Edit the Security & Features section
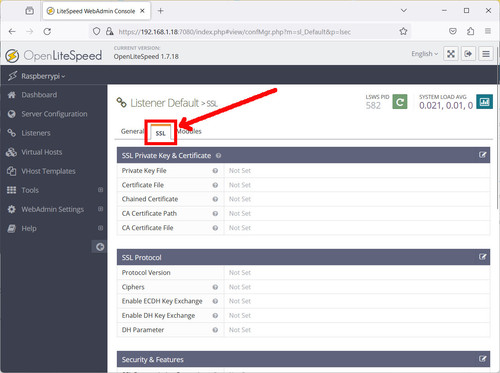The image size is (500, 373). click(482, 359)
